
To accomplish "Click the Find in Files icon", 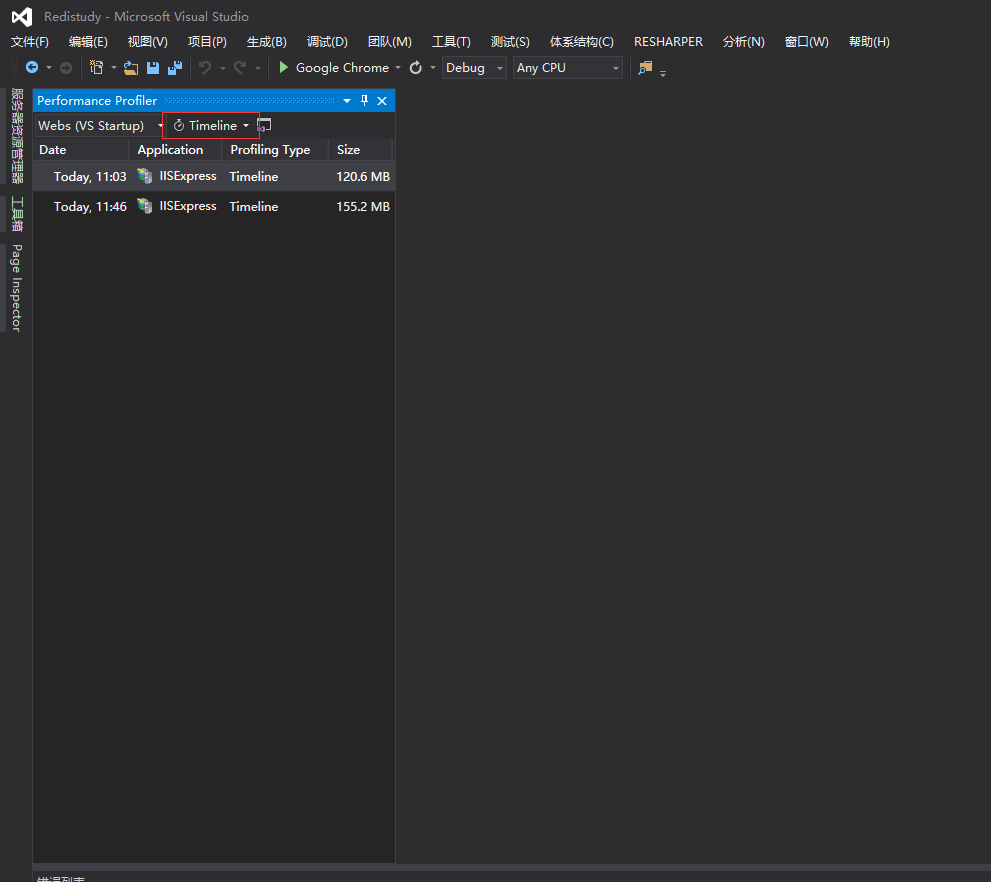I will pyautogui.click(x=645, y=68).
